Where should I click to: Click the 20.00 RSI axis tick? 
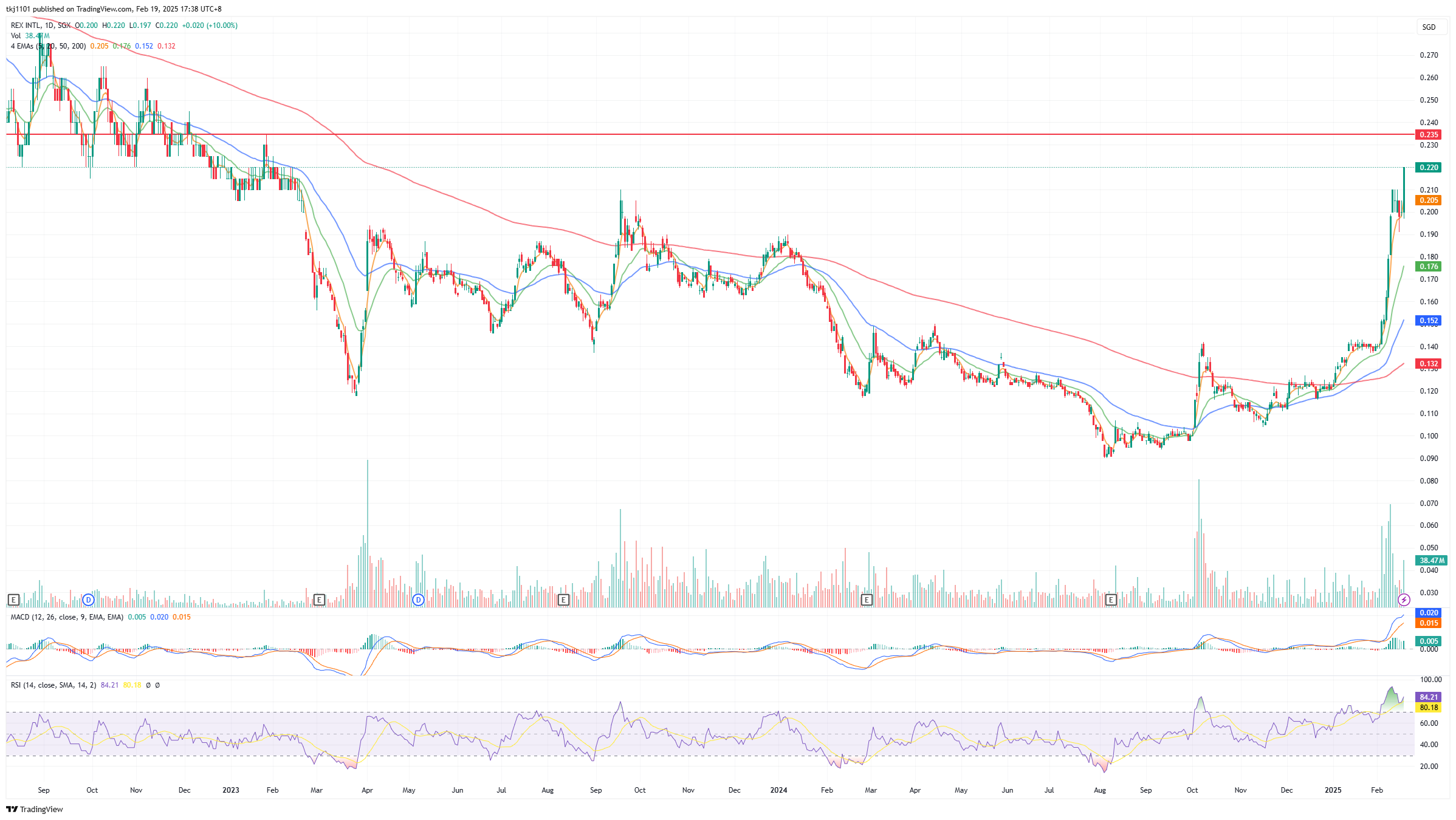[1429, 767]
